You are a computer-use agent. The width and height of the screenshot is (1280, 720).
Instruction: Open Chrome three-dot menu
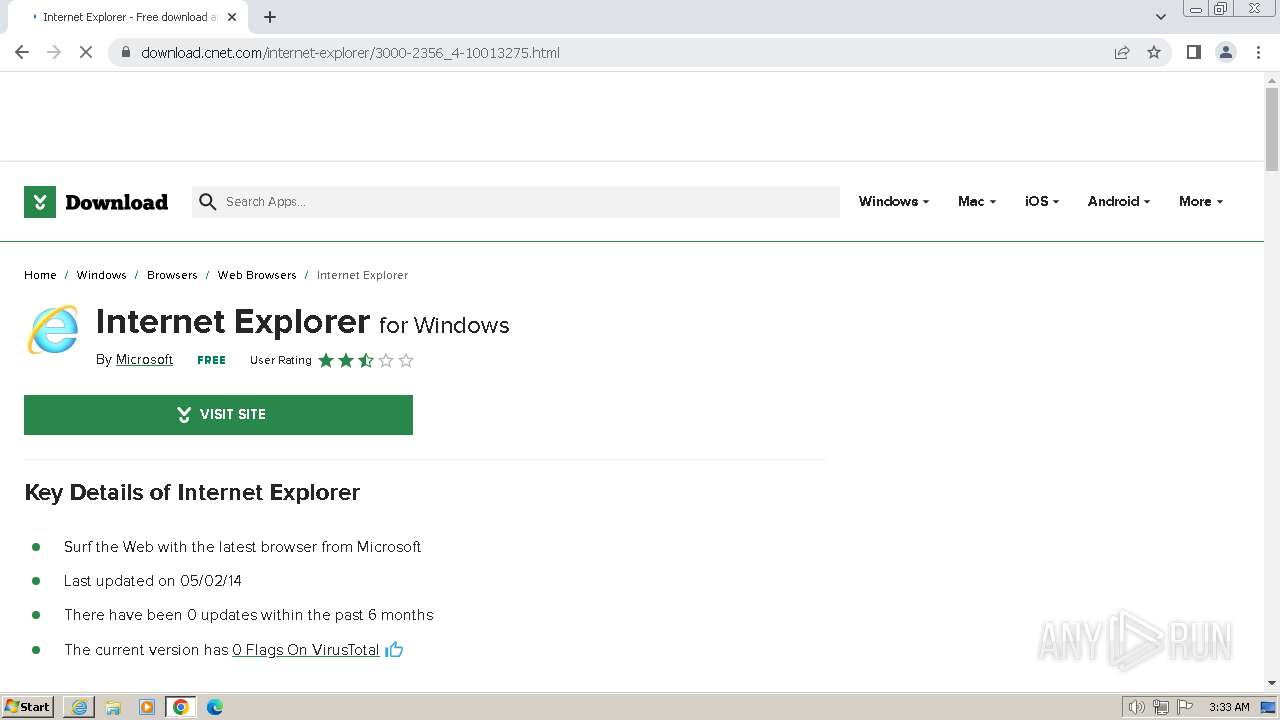click(1258, 52)
